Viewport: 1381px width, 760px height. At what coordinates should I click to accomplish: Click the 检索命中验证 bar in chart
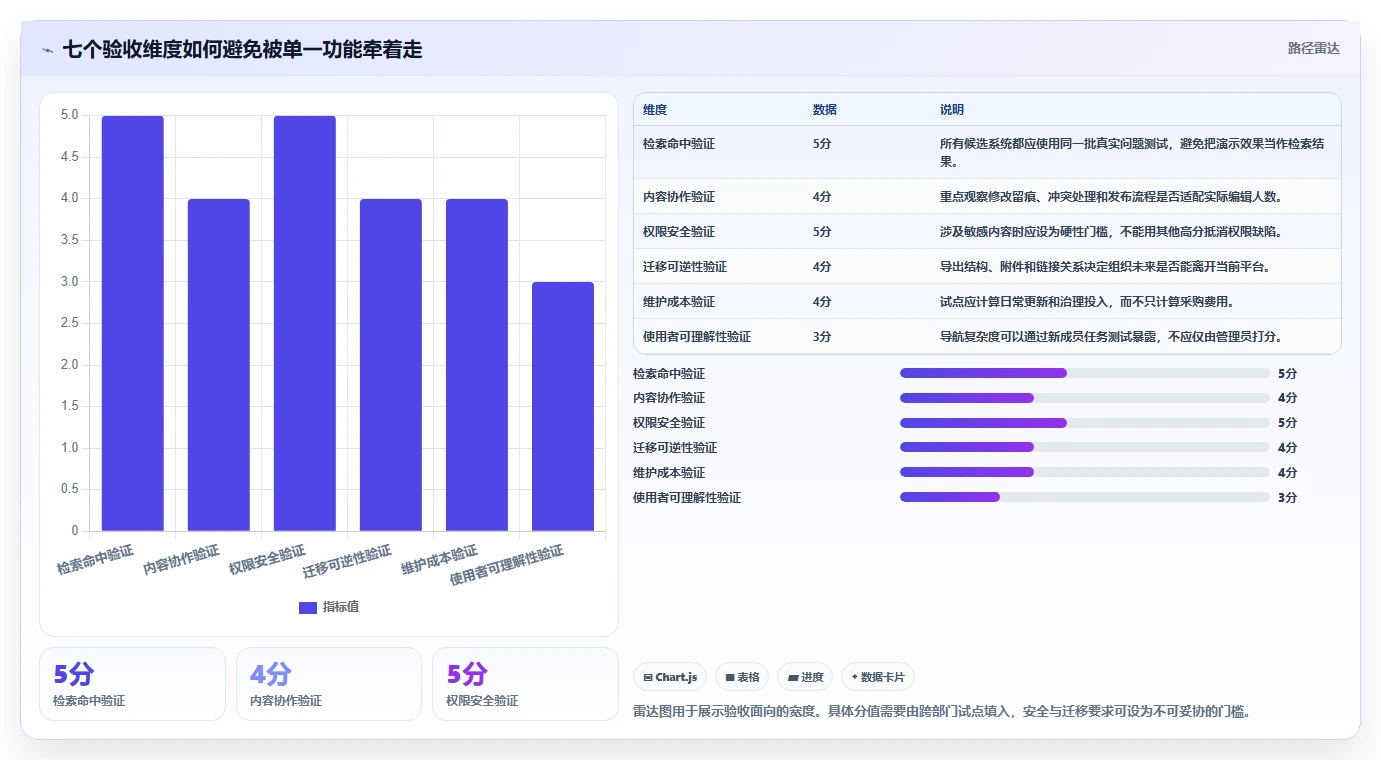[132, 323]
